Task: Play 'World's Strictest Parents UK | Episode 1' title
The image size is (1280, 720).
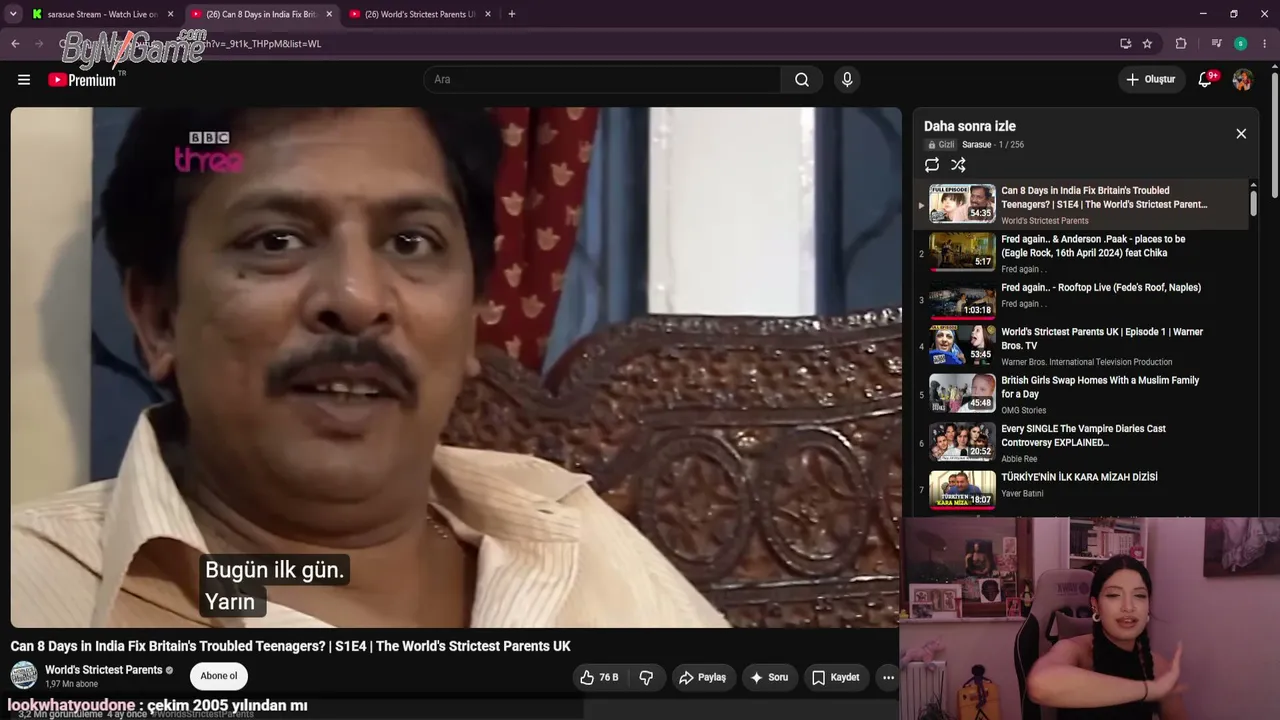Action: [x=1102, y=339]
